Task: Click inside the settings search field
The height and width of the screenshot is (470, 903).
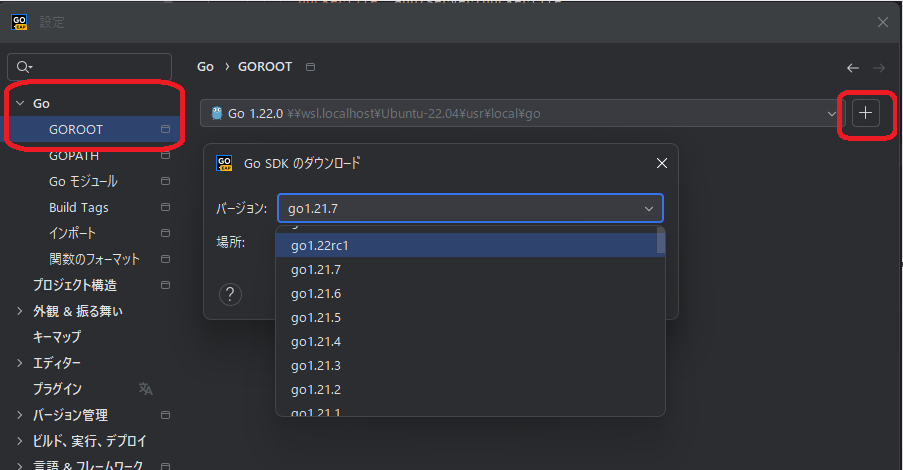Action: (x=89, y=67)
